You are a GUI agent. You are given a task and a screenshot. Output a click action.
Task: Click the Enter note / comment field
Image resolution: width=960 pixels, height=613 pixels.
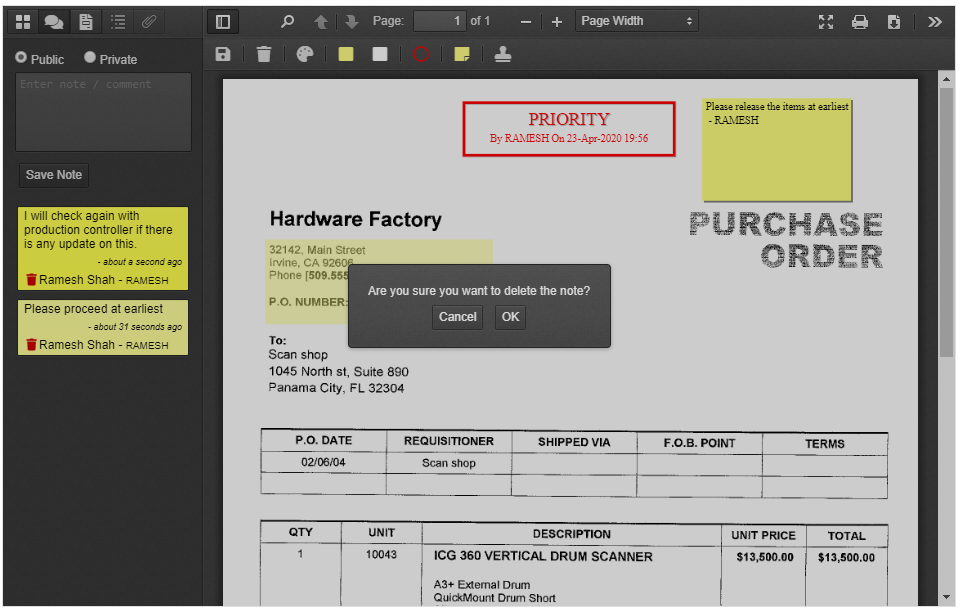[x=104, y=112]
